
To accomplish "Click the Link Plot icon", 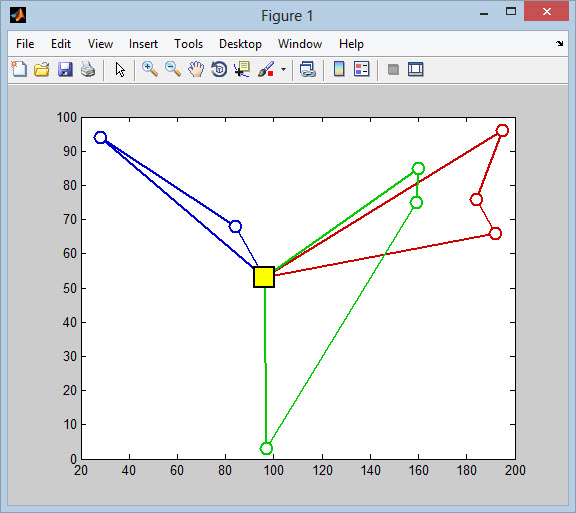I will click(307, 69).
